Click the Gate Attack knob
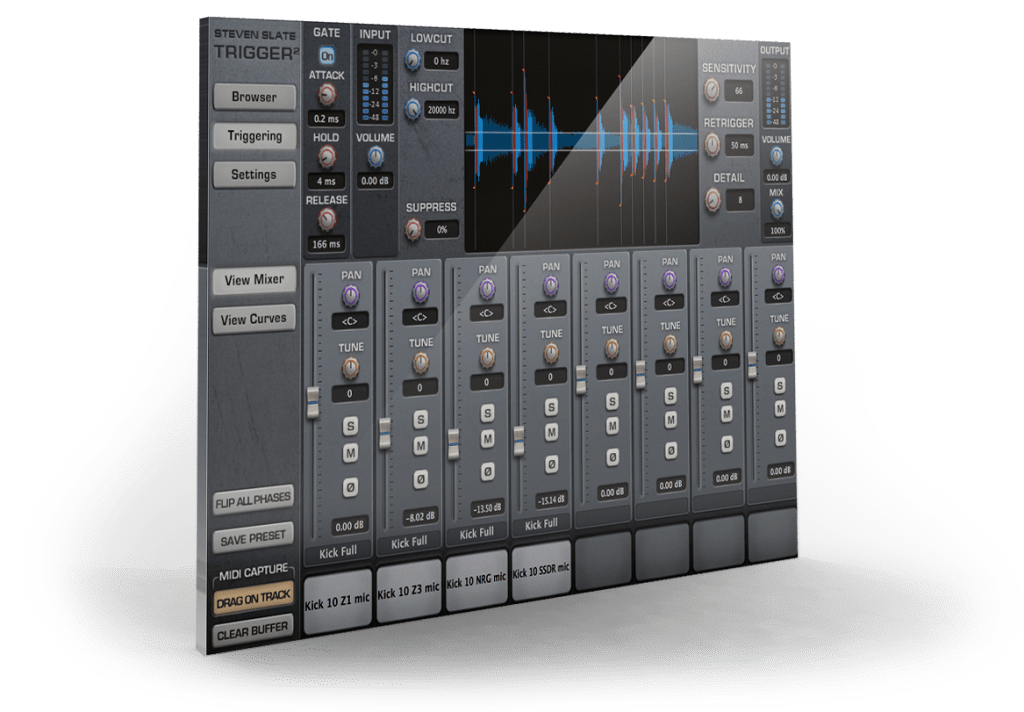The height and width of the screenshot is (712, 1024). (x=326, y=95)
